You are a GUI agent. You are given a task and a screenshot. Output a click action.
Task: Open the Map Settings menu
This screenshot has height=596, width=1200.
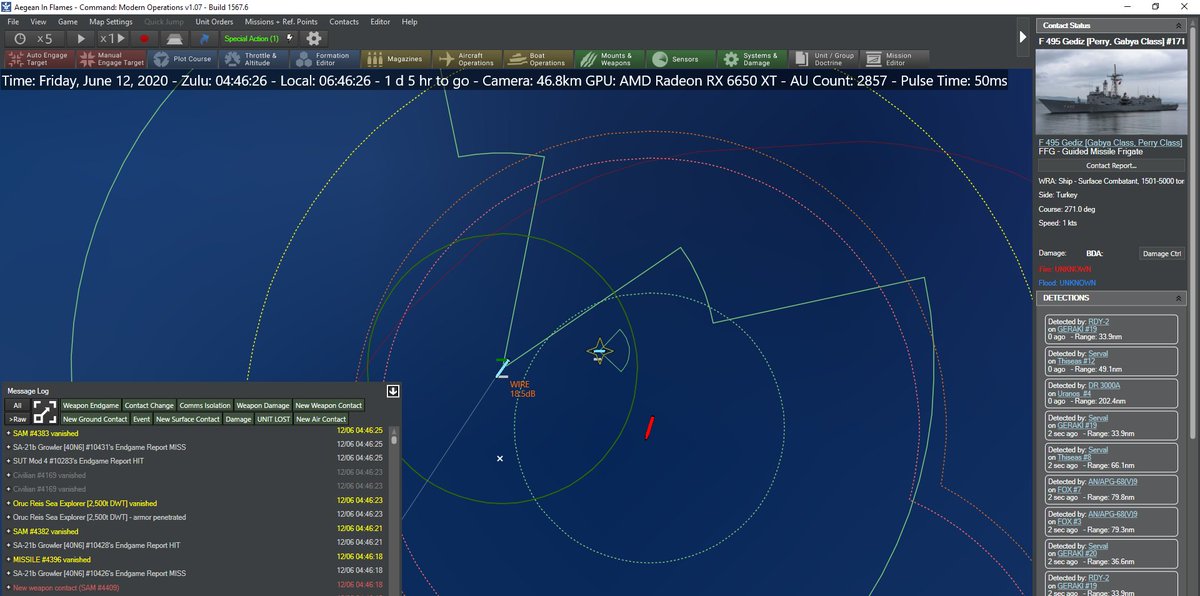coord(111,21)
